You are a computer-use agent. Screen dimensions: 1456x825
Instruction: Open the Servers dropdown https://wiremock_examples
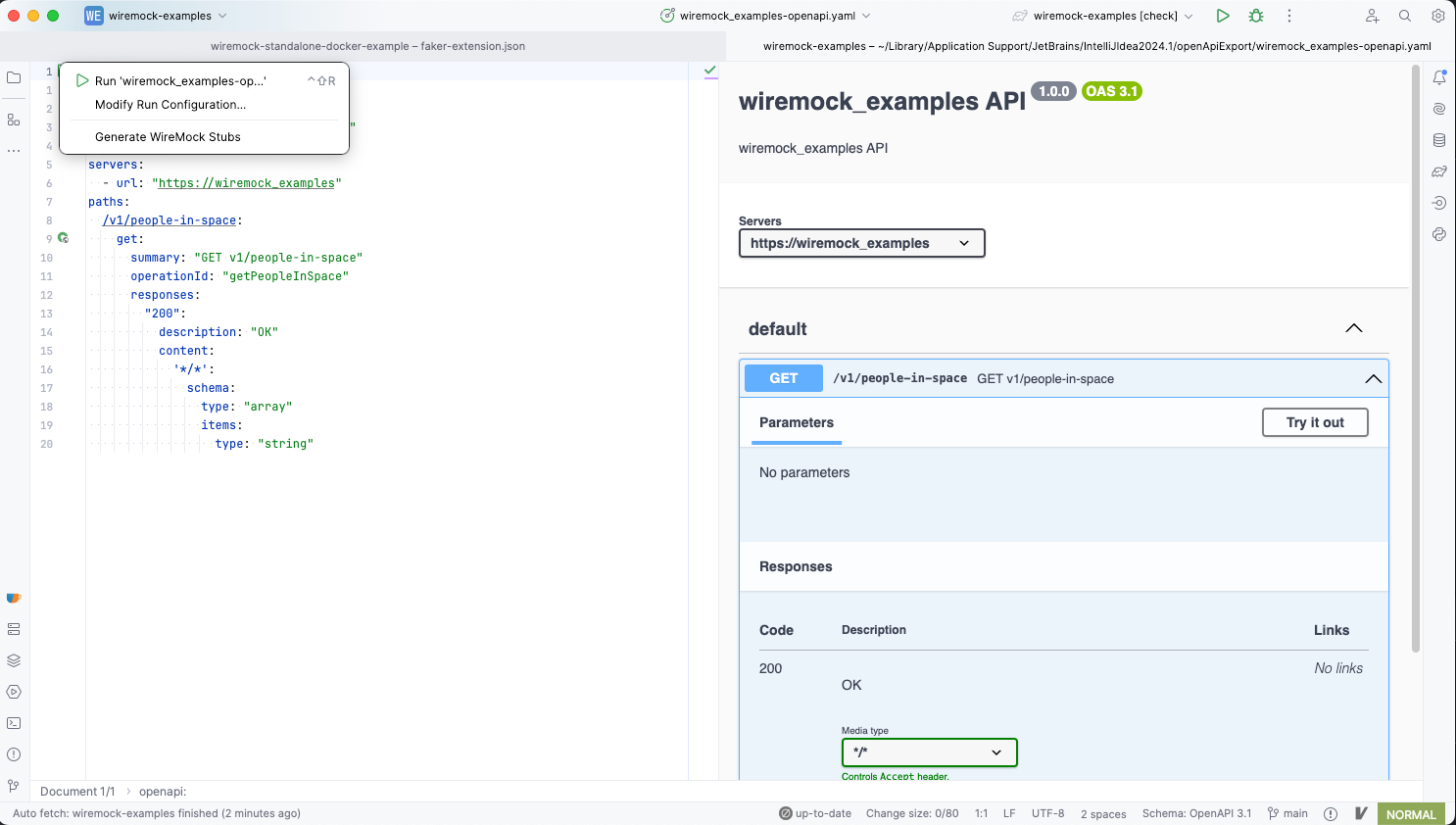coord(861,243)
